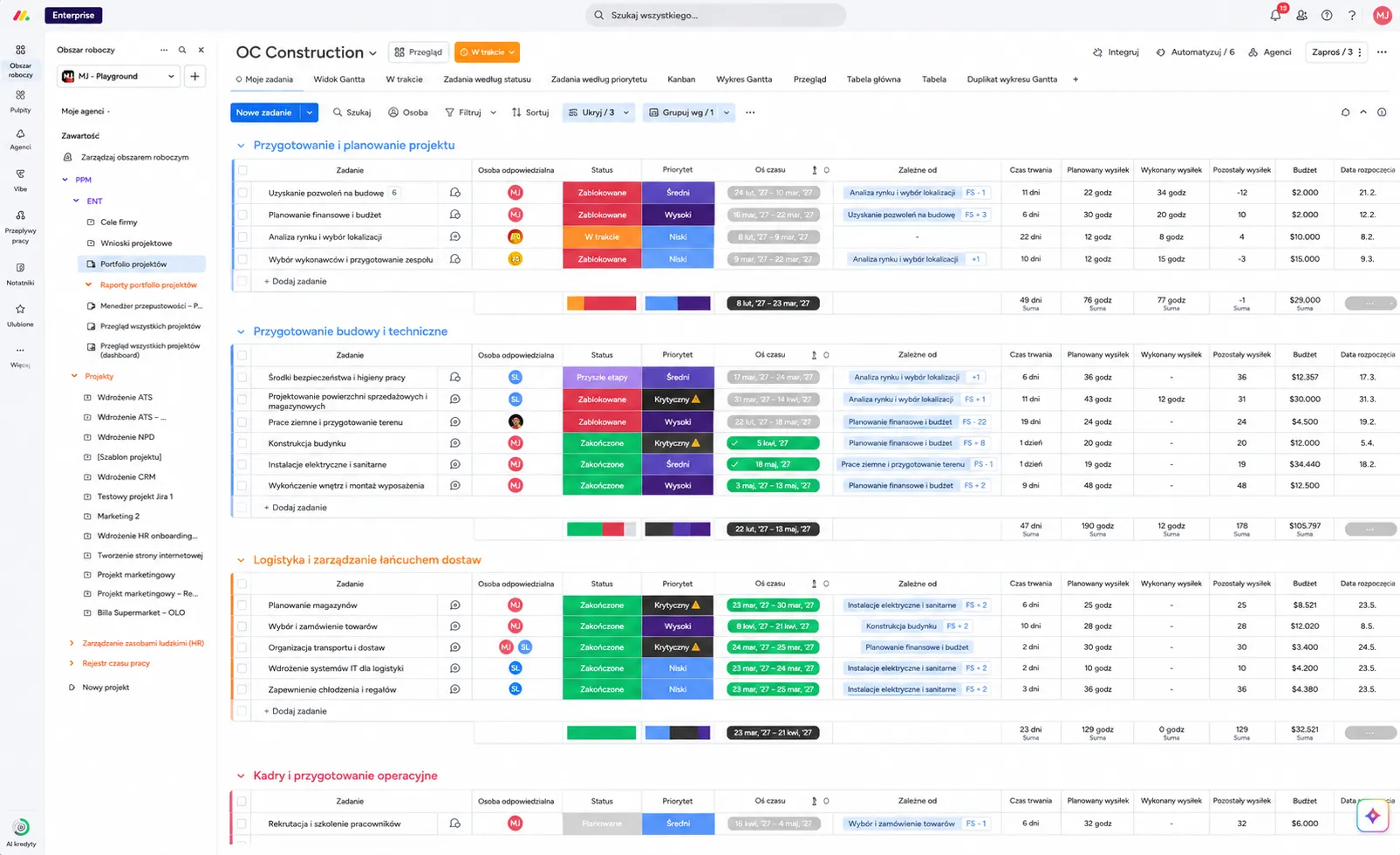Viewport: 1400px width, 855px height.
Task: Click the Integruj button
Action: [x=1116, y=52]
